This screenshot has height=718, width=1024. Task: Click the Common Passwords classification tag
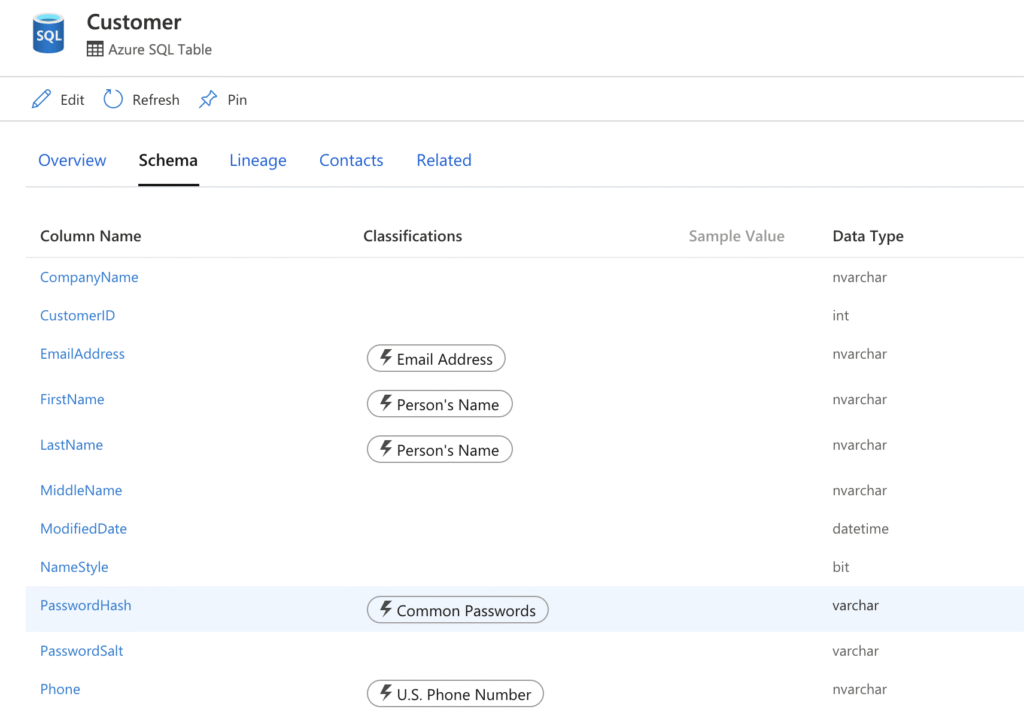pos(458,610)
